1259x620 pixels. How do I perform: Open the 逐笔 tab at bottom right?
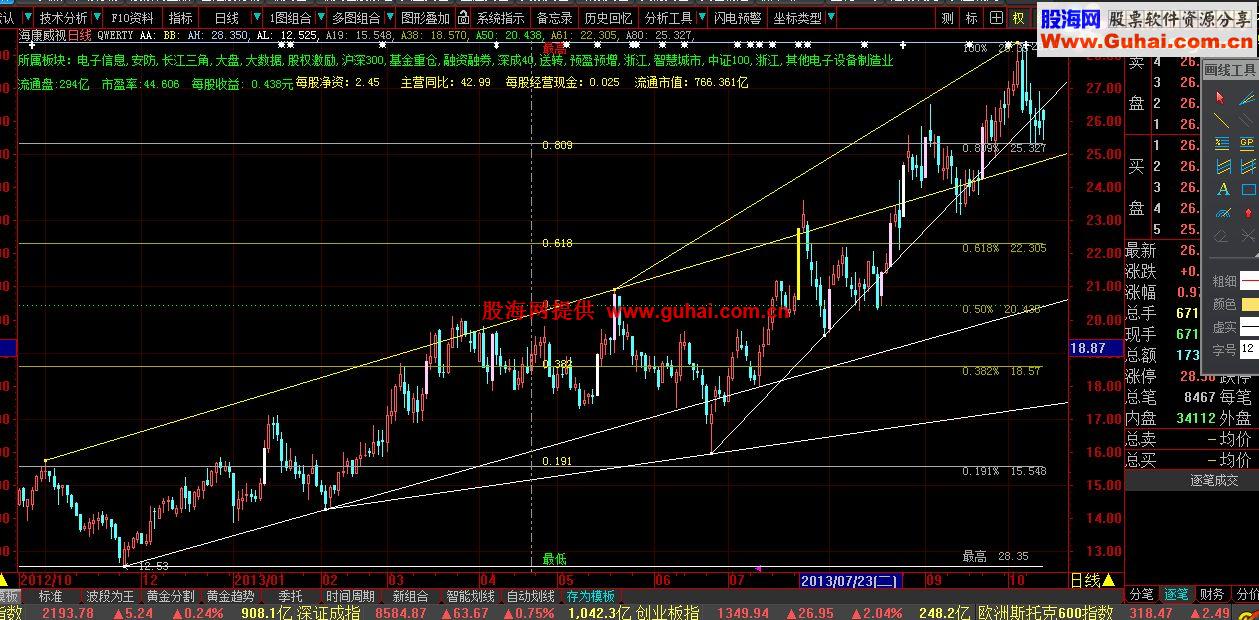click(x=1176, y=595)
